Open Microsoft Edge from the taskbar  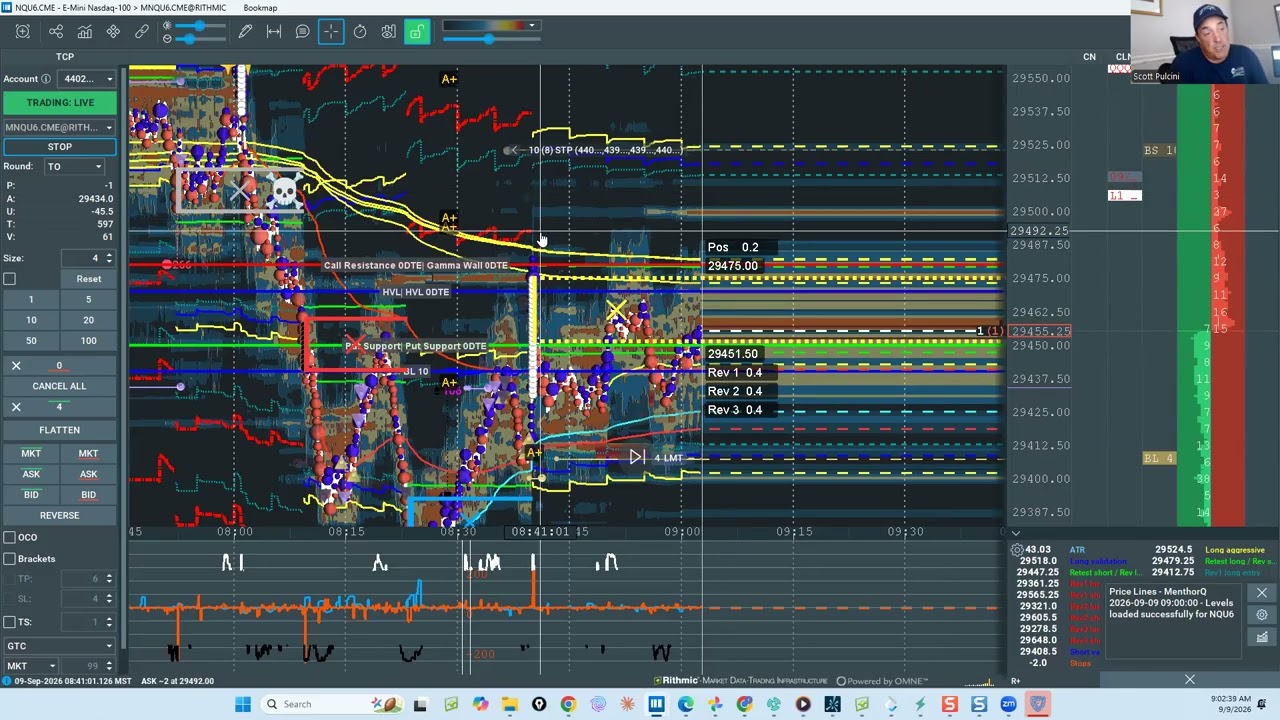tap(686, 704)
